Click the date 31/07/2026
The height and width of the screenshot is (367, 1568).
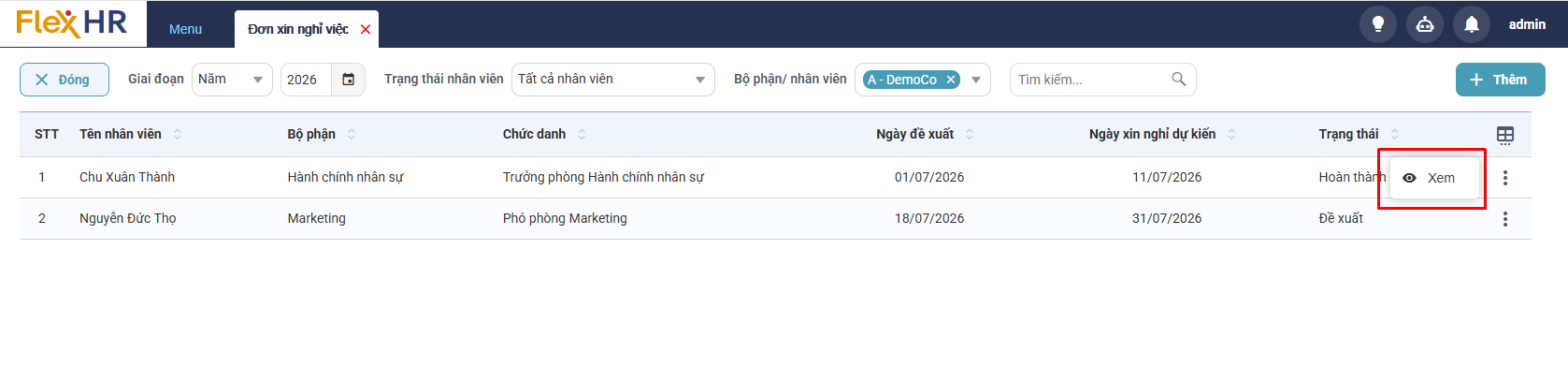pyautogui.click(x=1167, y=218)
